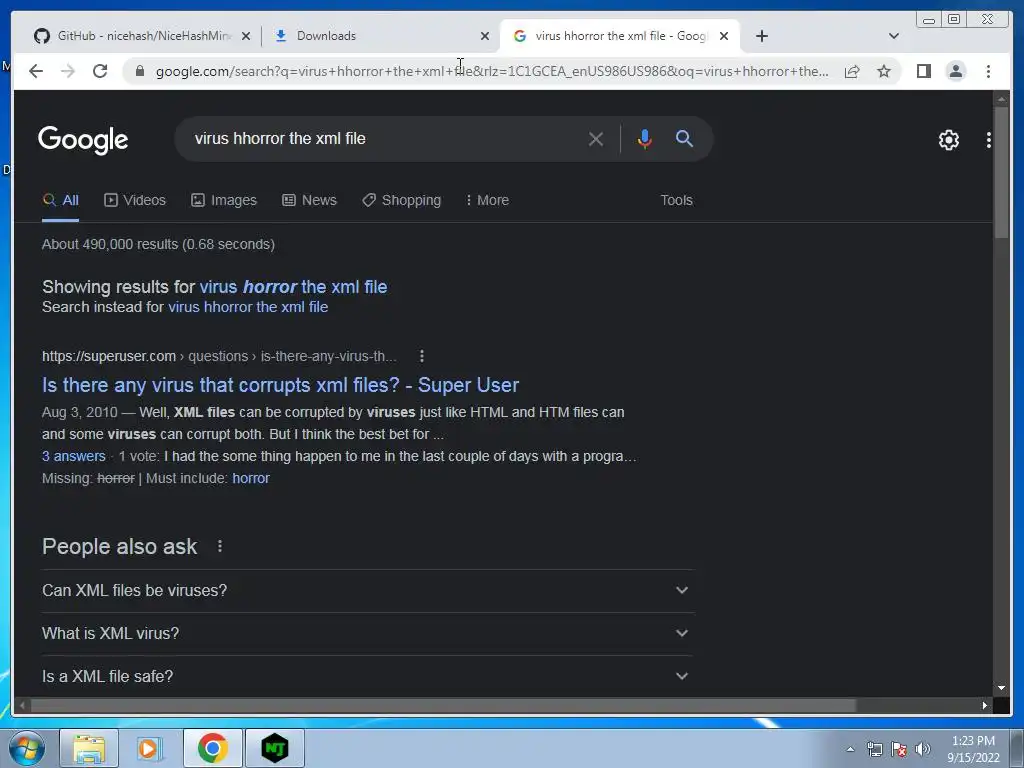Viewport: 1024px width, 768px height.
Task: Open the Chrome three-dot menu
Action: (988, 71)
